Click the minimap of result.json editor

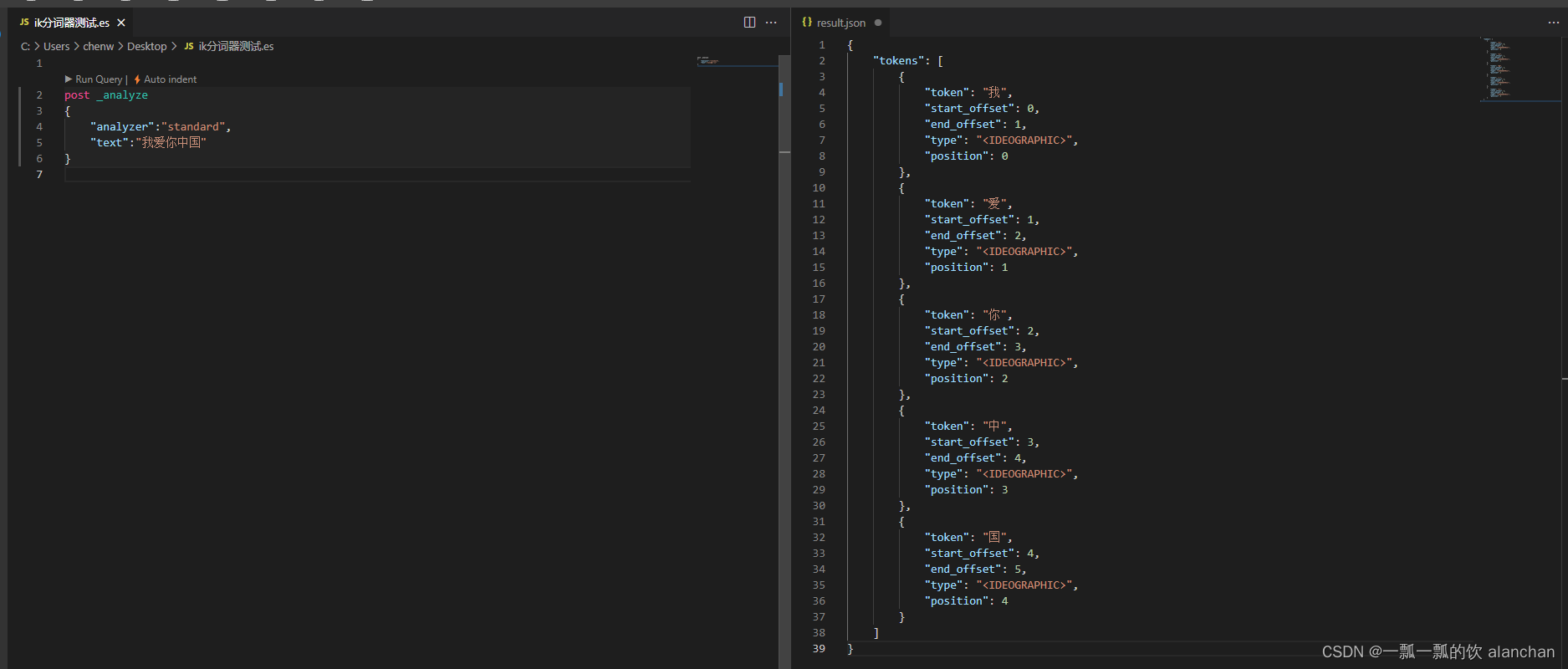coord(1520,70)
